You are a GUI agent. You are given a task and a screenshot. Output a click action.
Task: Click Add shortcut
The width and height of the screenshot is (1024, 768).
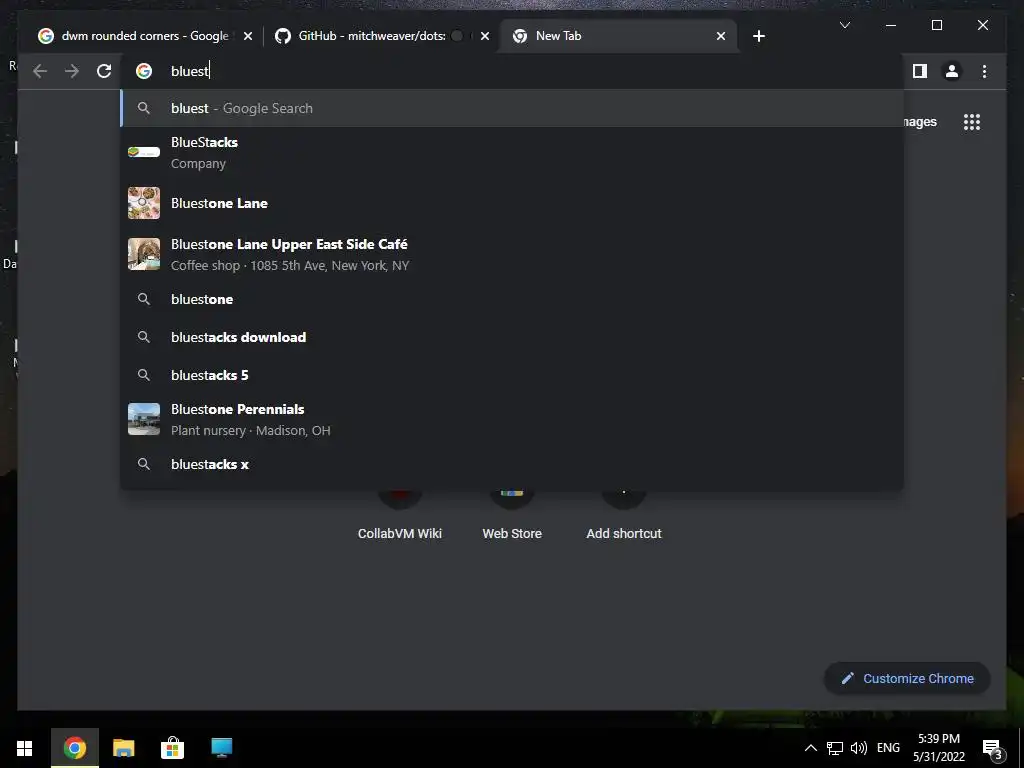pos(624,516)
